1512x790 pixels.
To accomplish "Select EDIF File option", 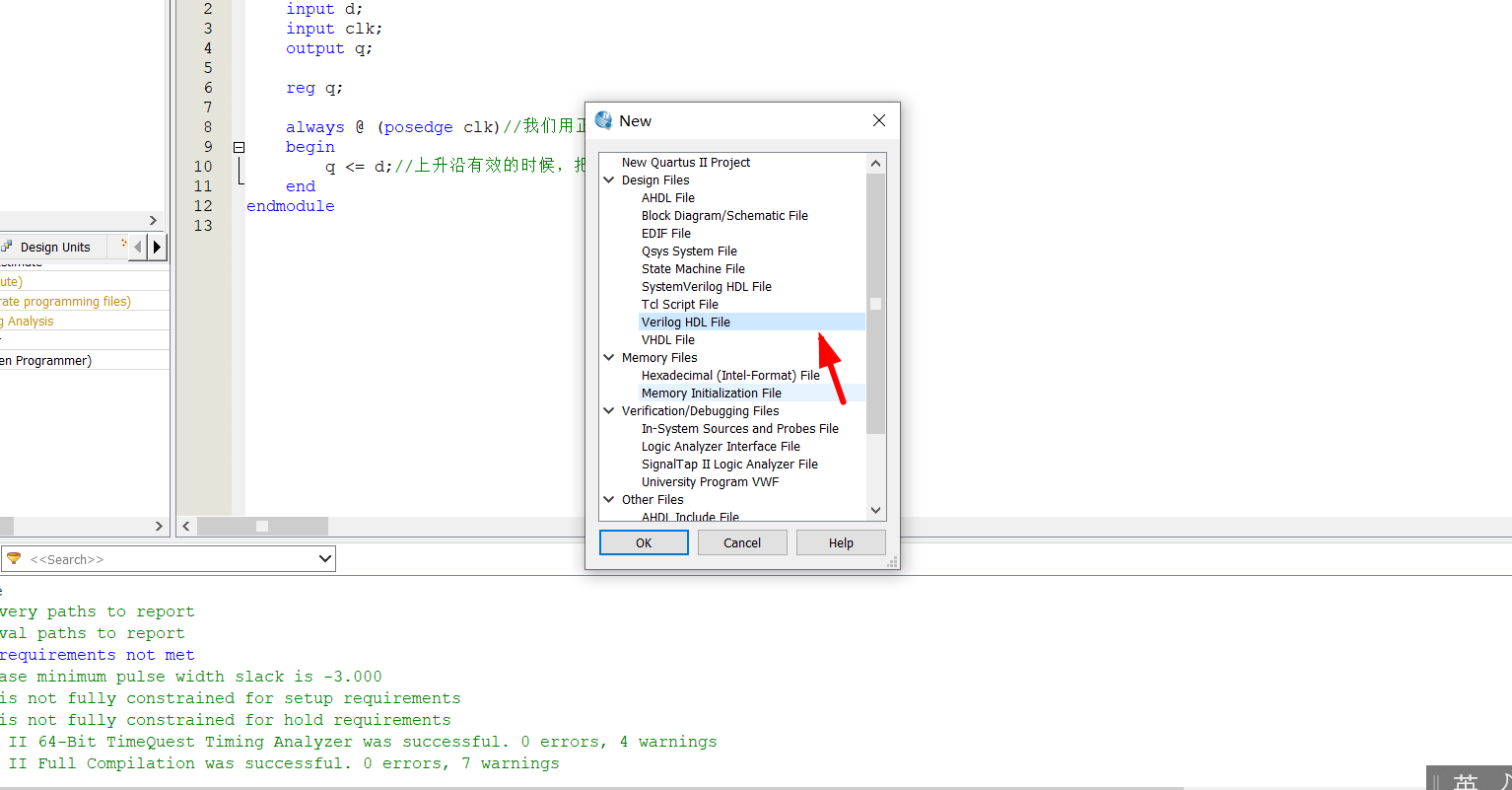I will 666,234.
